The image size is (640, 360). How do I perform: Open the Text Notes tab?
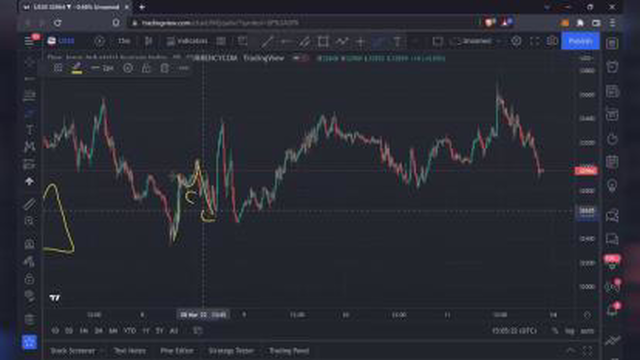pyautogui.click(x=130, y=351)
